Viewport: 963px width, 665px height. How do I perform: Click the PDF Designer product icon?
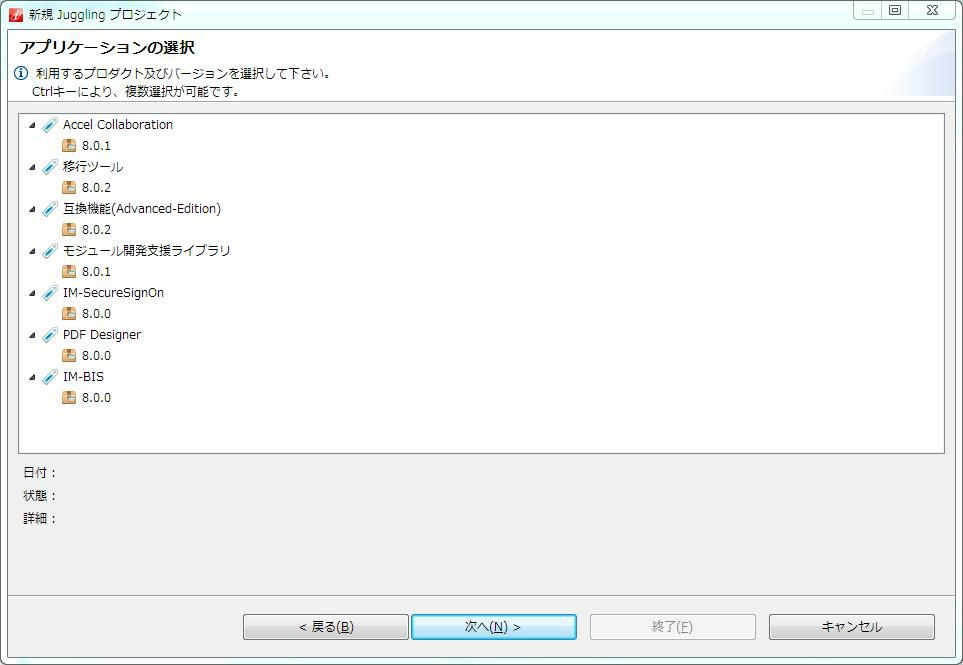click(50, 335)
